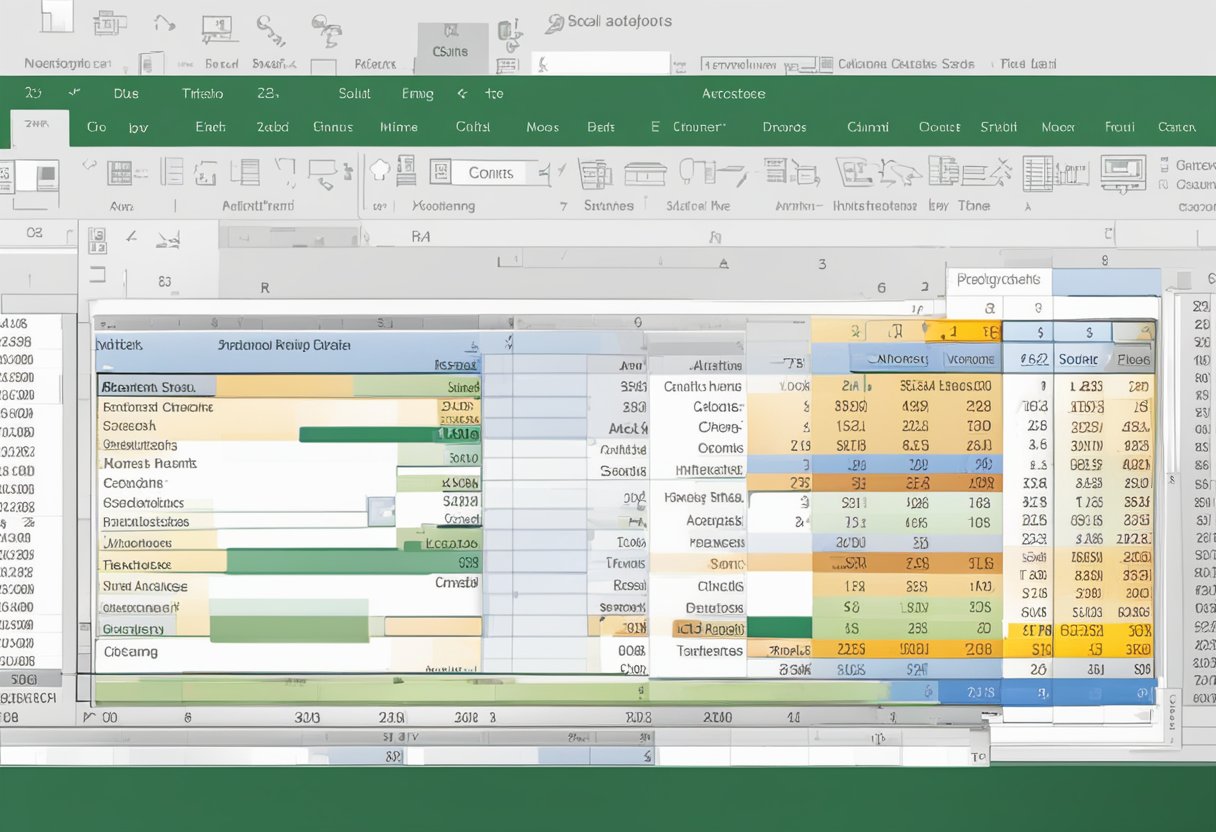Viewport: 1216px width, 832px height.
Task: Click the "Cibeamg" row label in left table
Action: 131,651
